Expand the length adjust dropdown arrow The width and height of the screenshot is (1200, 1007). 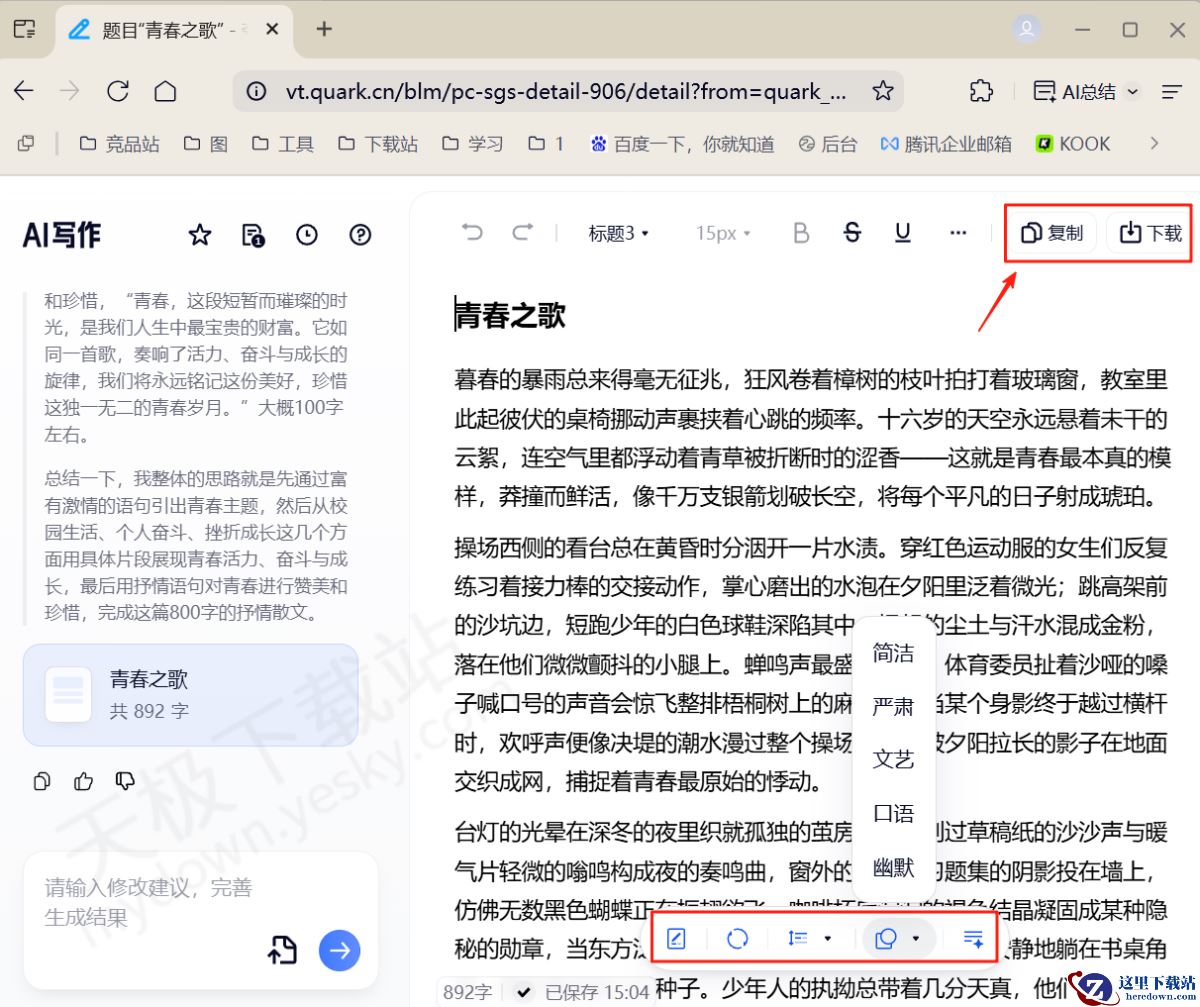(827, 938)
